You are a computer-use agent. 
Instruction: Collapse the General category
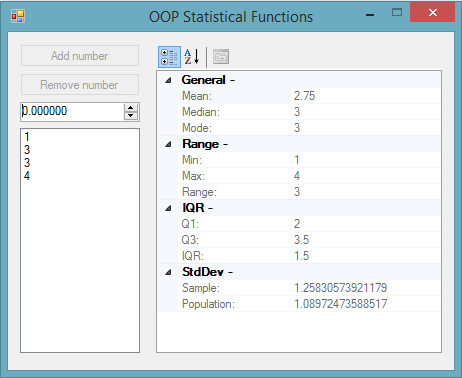pyautogui.click(x=168, y=80)
